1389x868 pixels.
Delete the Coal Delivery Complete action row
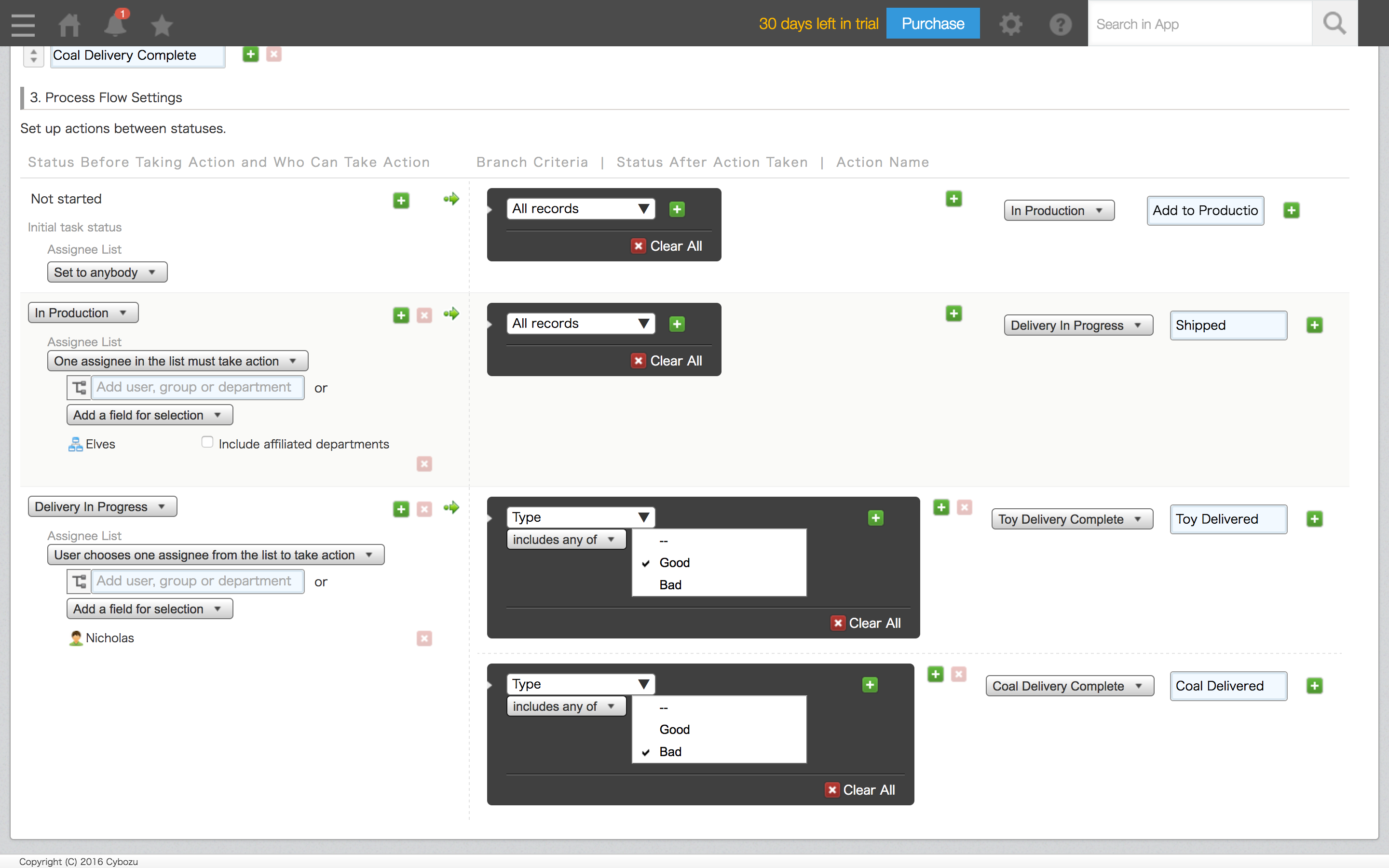tap(958, 674)
